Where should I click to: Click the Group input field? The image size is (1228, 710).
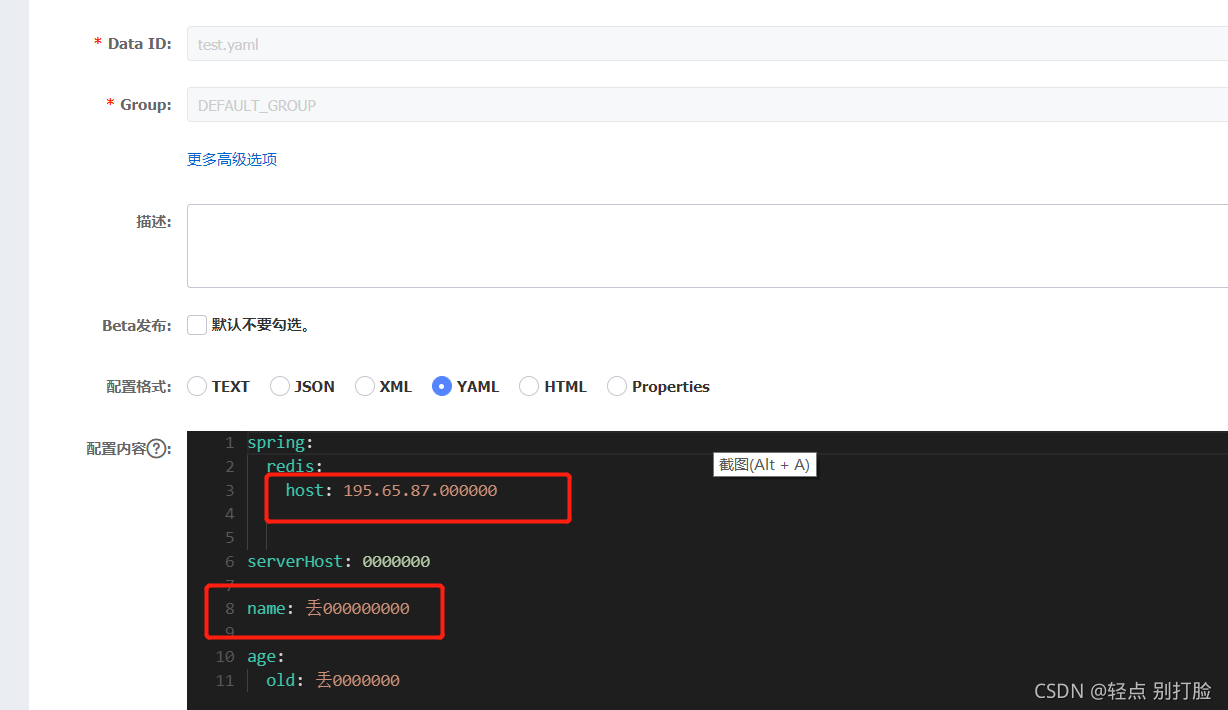[707, 105]
